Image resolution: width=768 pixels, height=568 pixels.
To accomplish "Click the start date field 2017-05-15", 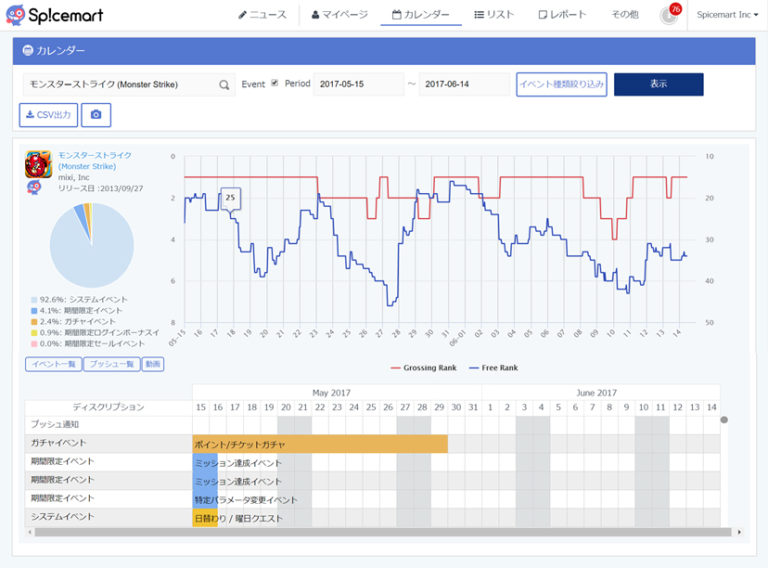I will pyautogui.click(x=359, y=84).
